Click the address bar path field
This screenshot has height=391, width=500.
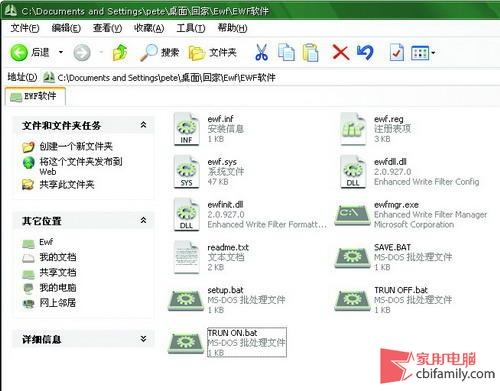[x=270, y=78]
